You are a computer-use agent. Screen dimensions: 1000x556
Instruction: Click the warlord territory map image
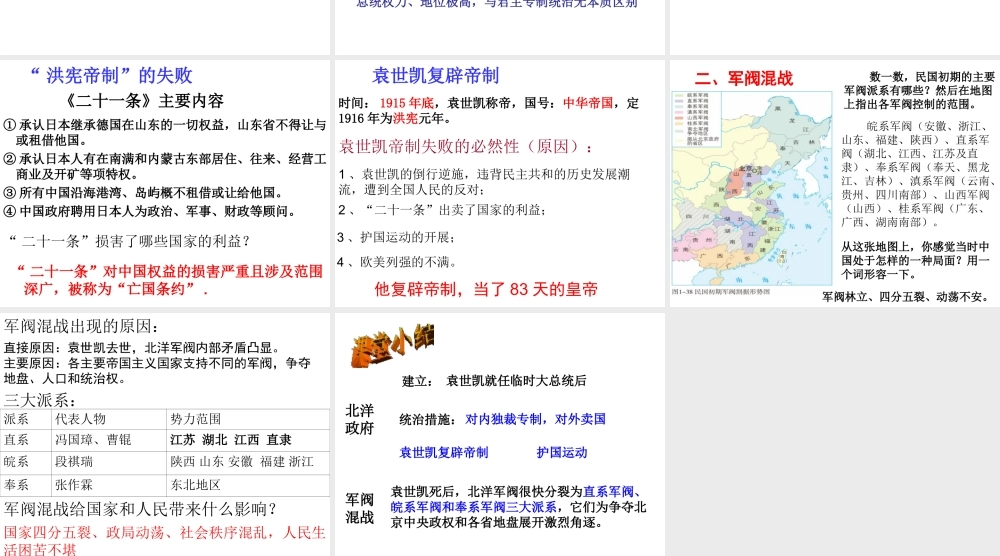click(752, 189)
